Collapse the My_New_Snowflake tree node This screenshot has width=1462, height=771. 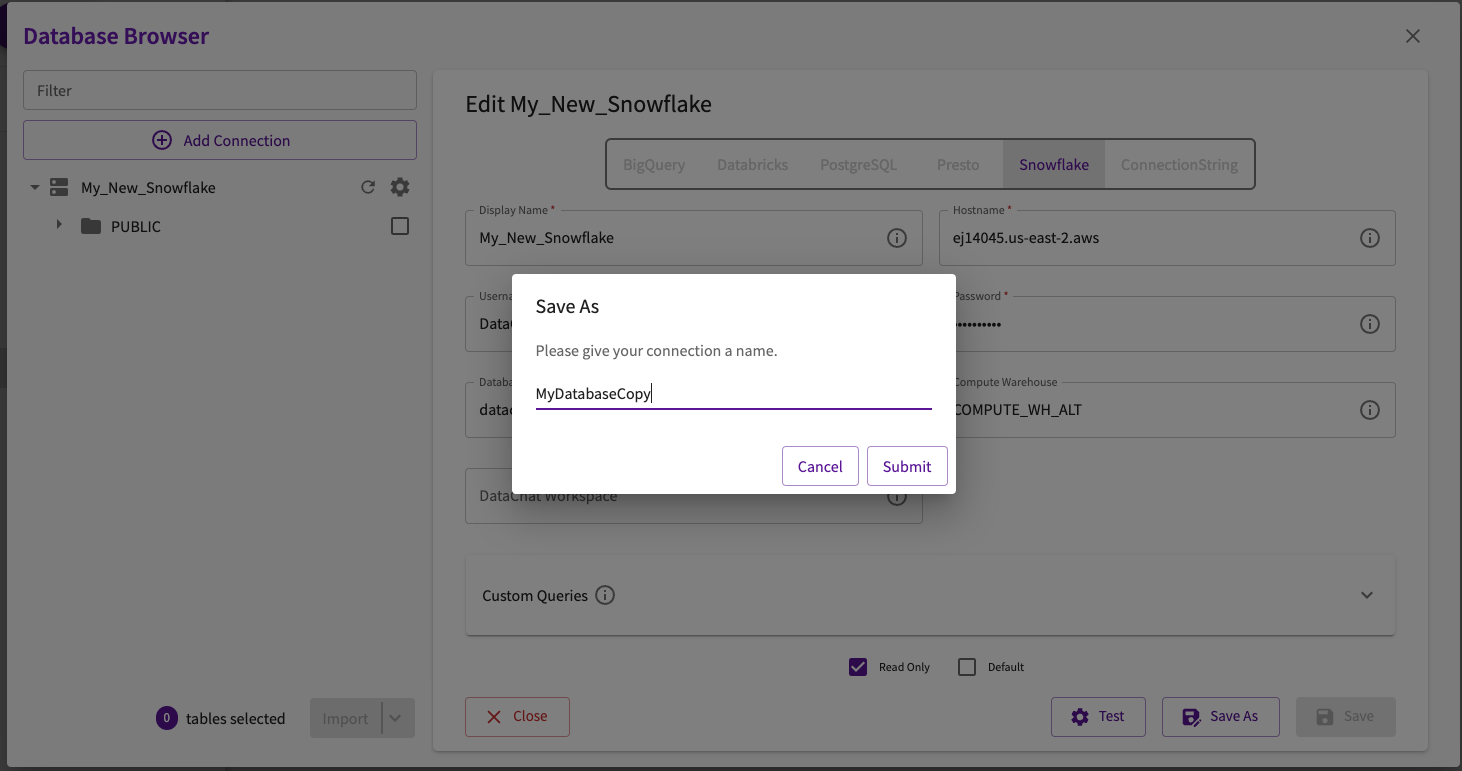click(x=35, y=187)
